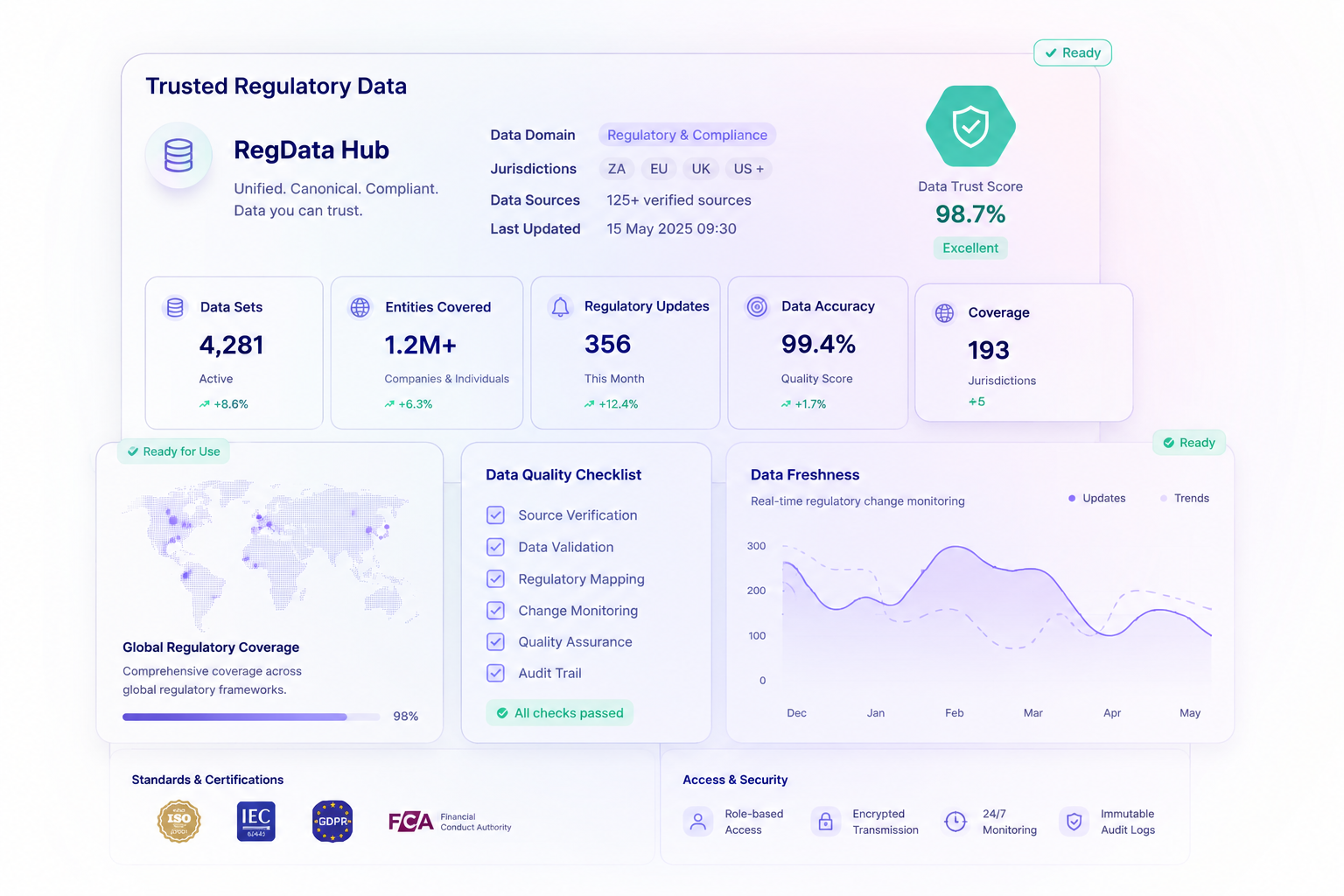Click the Data Trust Score shield icon

970,126
